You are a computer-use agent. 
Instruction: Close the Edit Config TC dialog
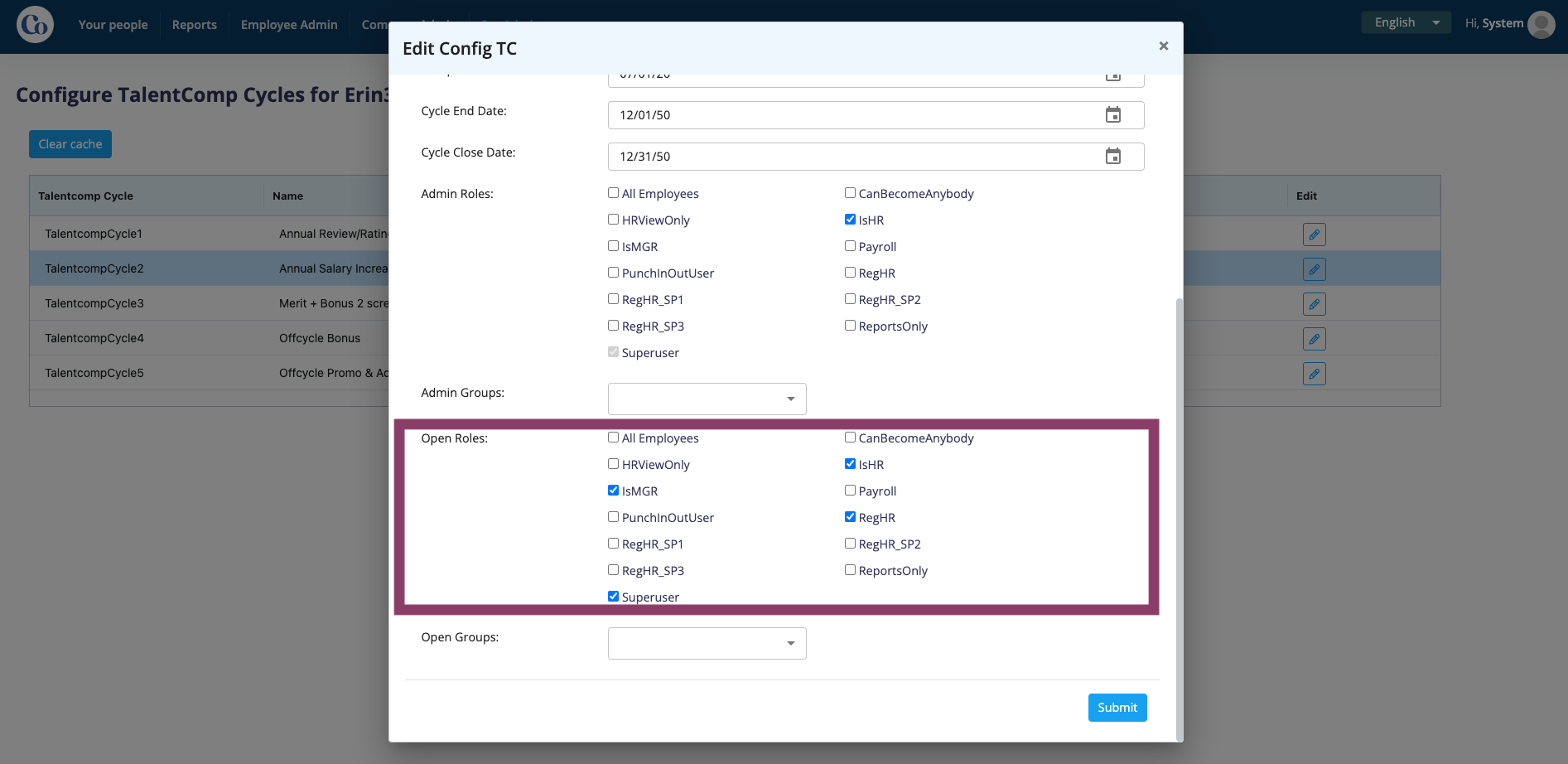(x=1163, y=46)
